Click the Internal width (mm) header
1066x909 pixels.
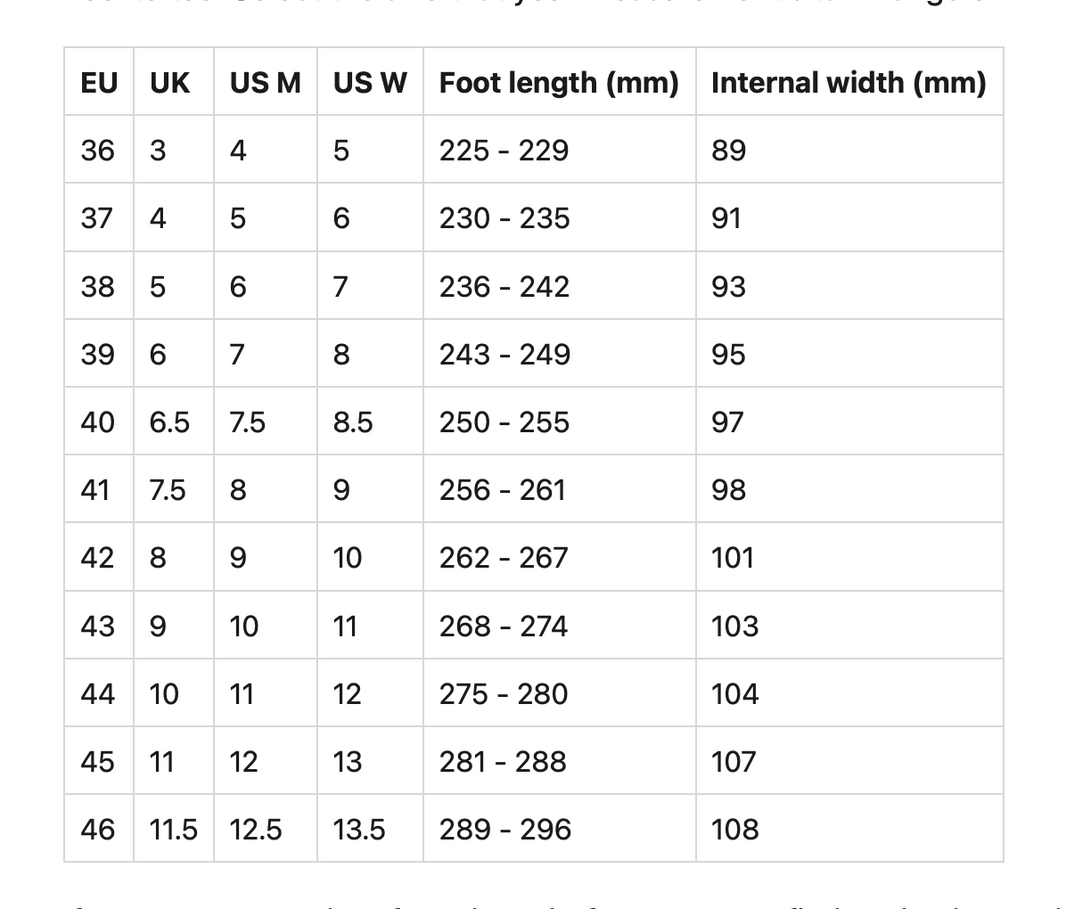[848, 82]
